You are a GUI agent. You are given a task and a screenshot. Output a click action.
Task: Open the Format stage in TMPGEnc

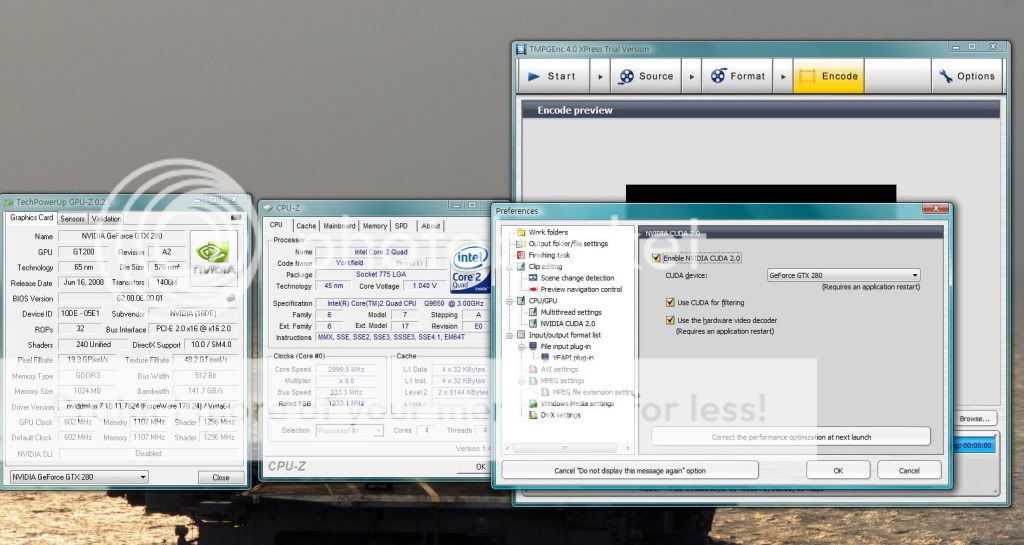(x=737, y=76)
